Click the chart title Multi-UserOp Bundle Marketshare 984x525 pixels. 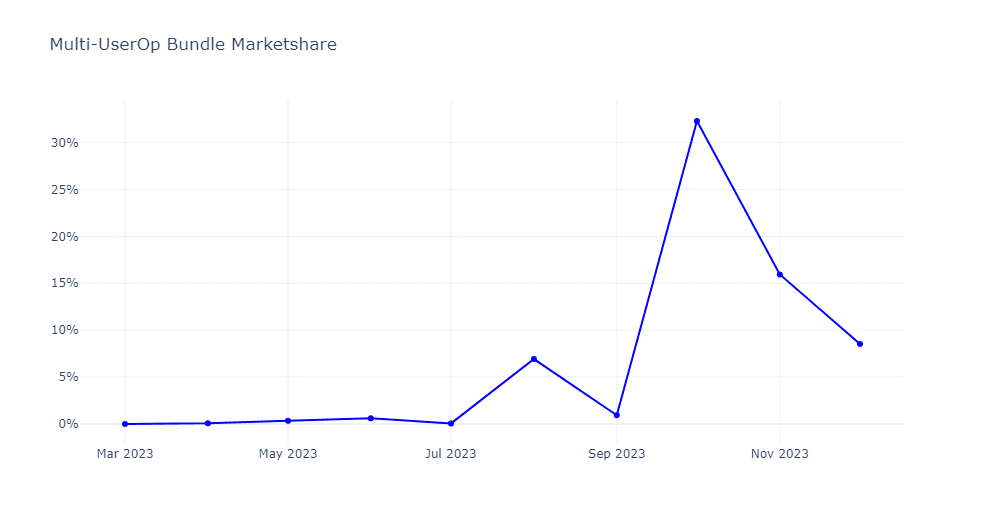[x=193, y=45]
